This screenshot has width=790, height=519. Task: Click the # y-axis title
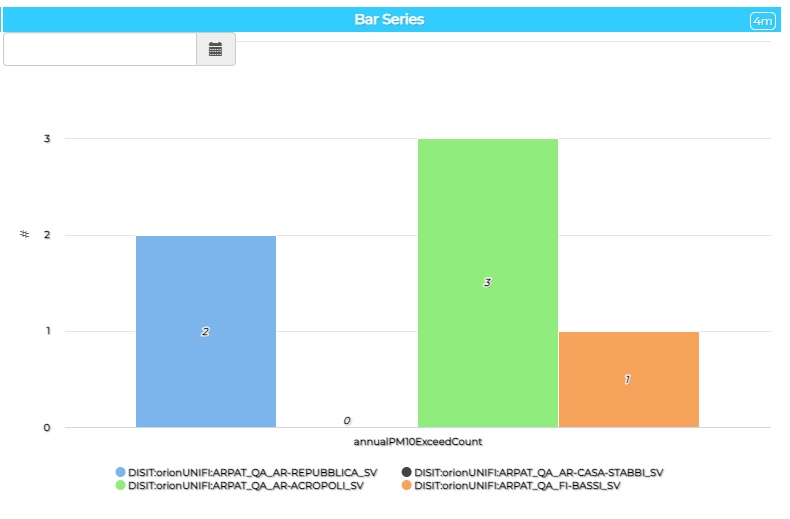tap(25, 234)
